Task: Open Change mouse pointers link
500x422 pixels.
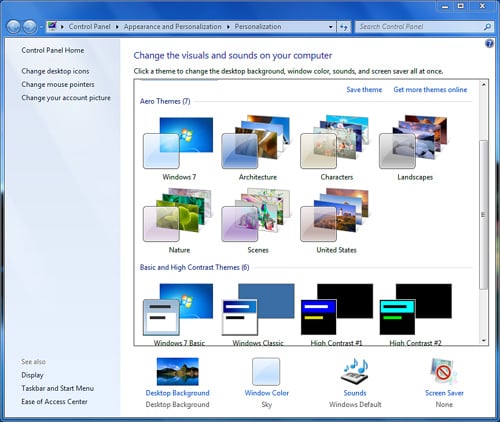Action: click(58, 85)
